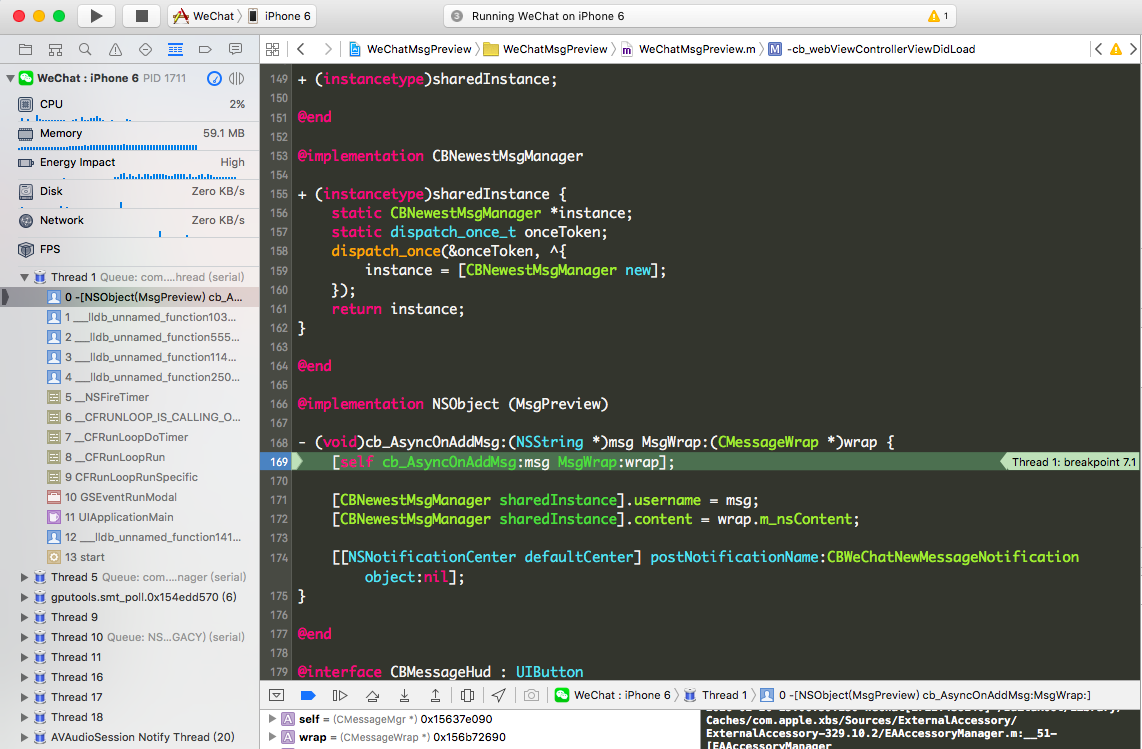Open the iPhone 6 destination selector
The width and height of the screenshot is (1142, 749).
pyautogui.click(x=280, y=16)
